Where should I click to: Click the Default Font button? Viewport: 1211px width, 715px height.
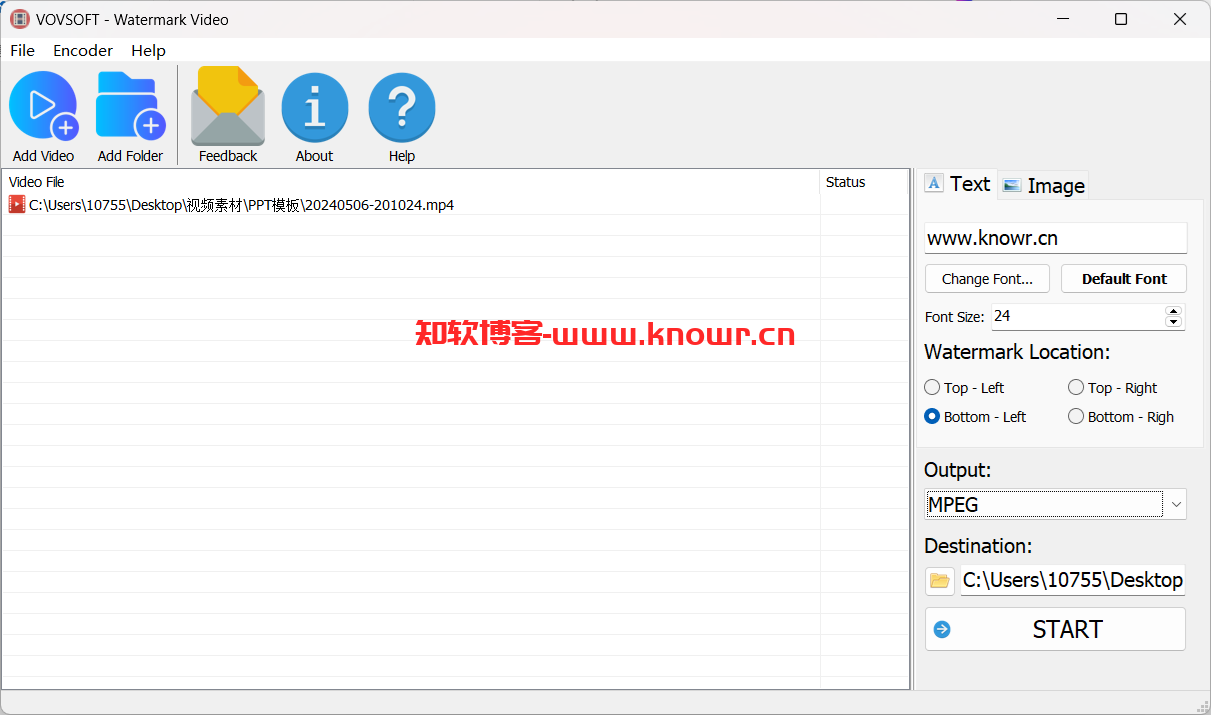pos(1124,279)
